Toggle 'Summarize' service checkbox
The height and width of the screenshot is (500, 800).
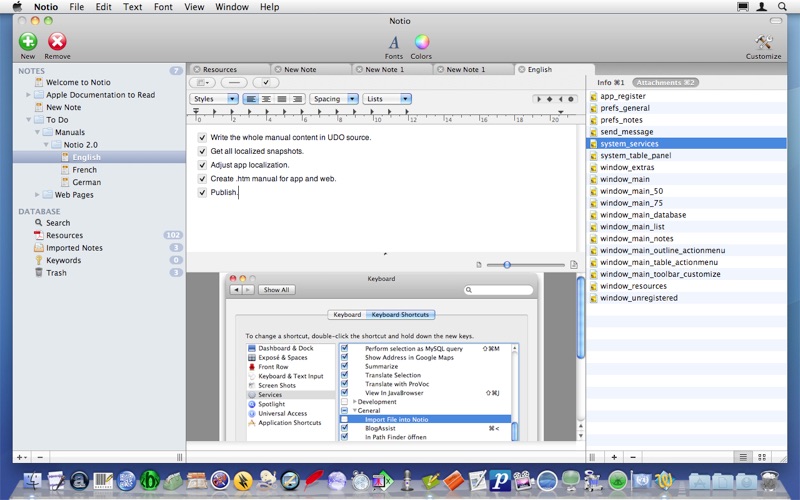tap(344, 366)
